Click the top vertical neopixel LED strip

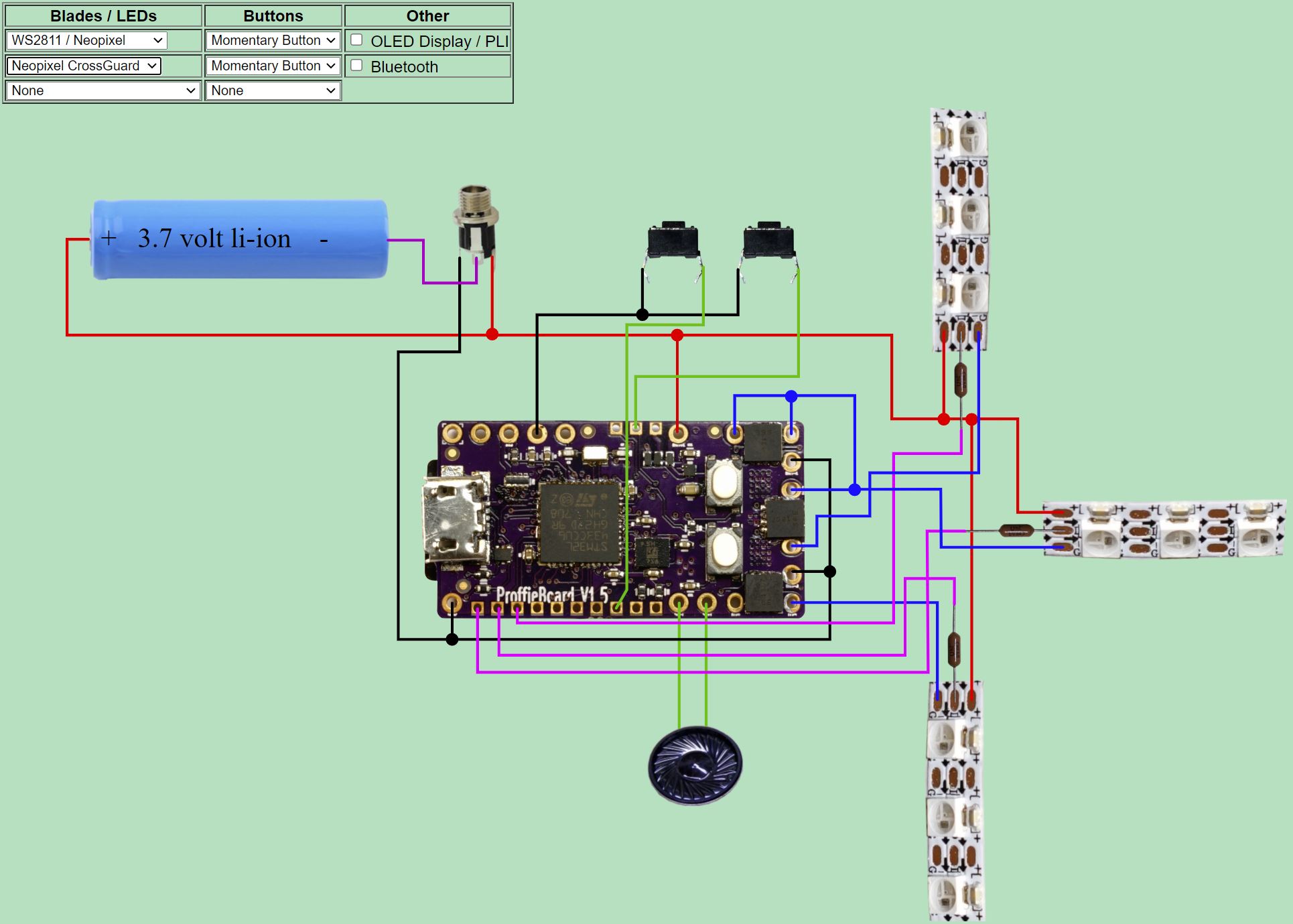(959, 228)
